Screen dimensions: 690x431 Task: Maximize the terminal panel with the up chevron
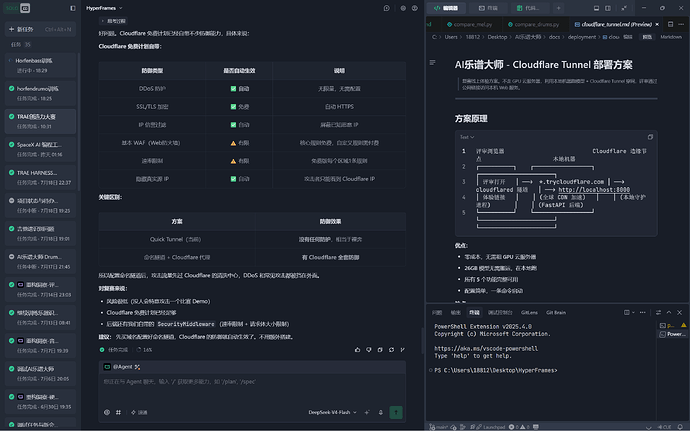(669, 313)
